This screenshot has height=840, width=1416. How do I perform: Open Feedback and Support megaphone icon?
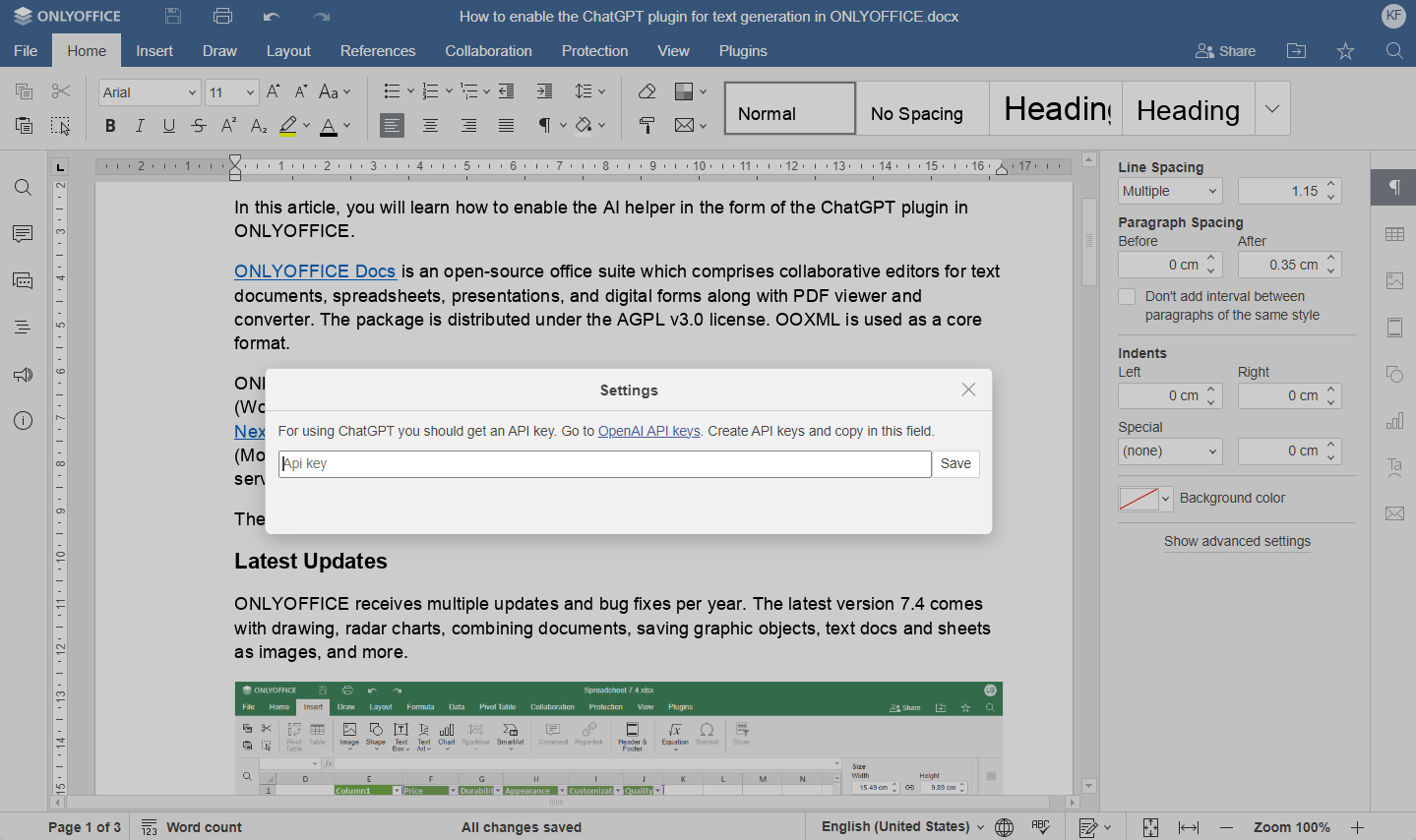[x=24, y=375]
